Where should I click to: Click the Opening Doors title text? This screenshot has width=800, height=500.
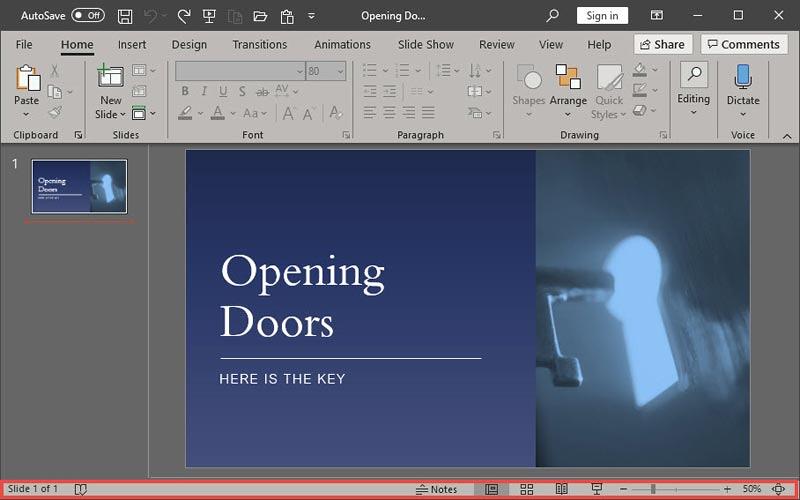point(303,297)
